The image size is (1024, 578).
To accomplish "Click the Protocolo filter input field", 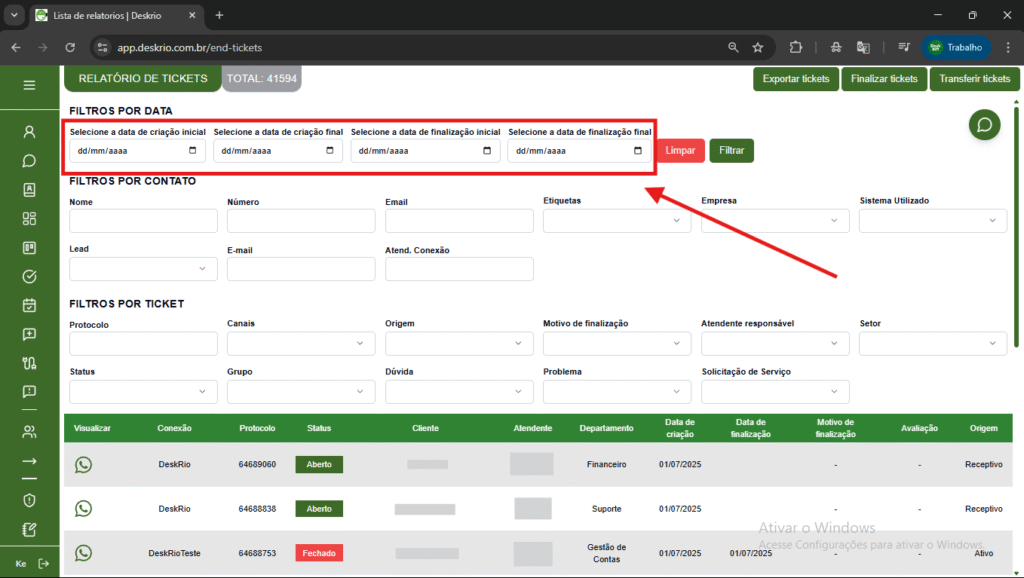I will (143, 344).
